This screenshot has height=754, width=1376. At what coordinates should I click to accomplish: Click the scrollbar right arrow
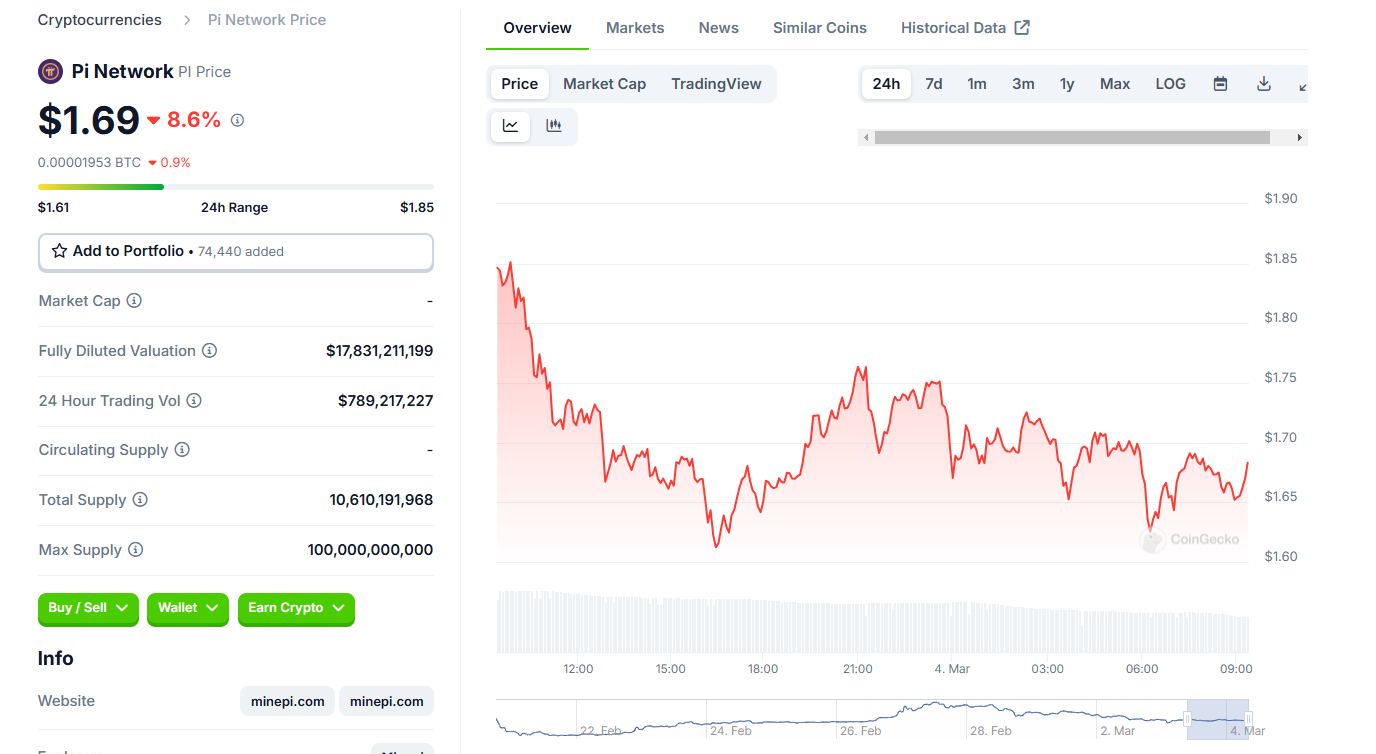pyautogui.click(x=1299, y=138)
